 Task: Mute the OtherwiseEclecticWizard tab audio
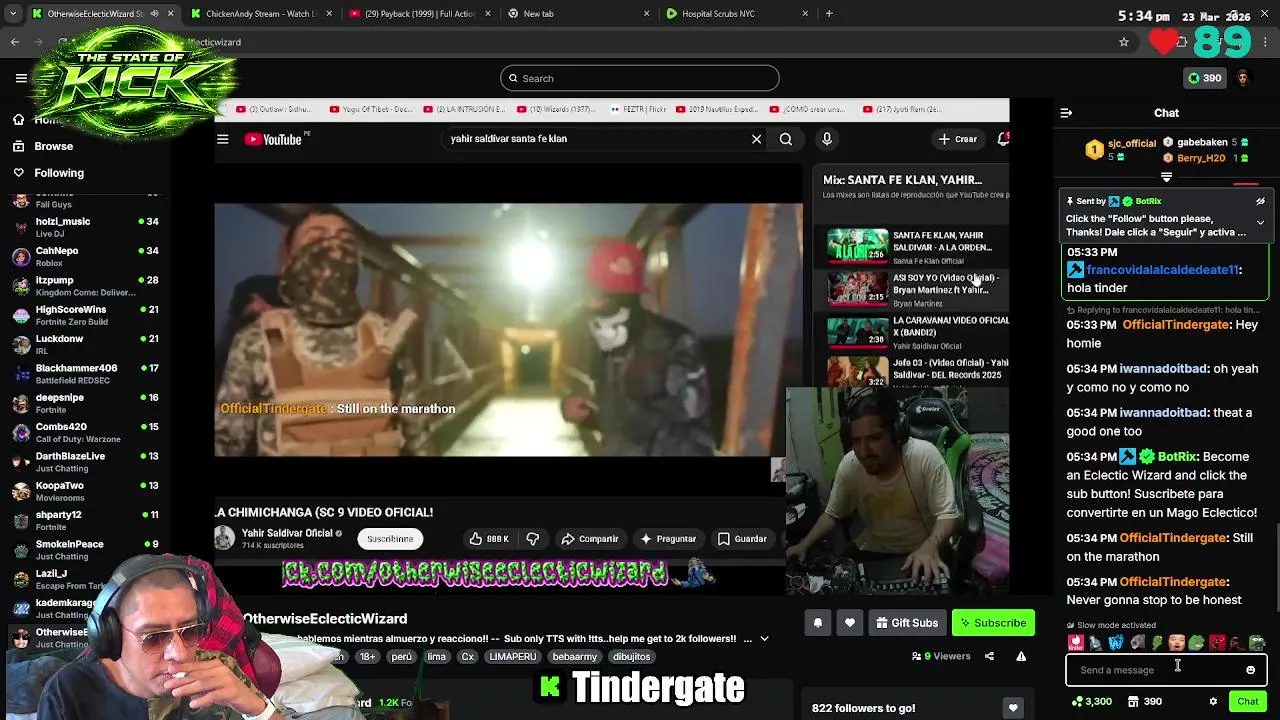154,13
